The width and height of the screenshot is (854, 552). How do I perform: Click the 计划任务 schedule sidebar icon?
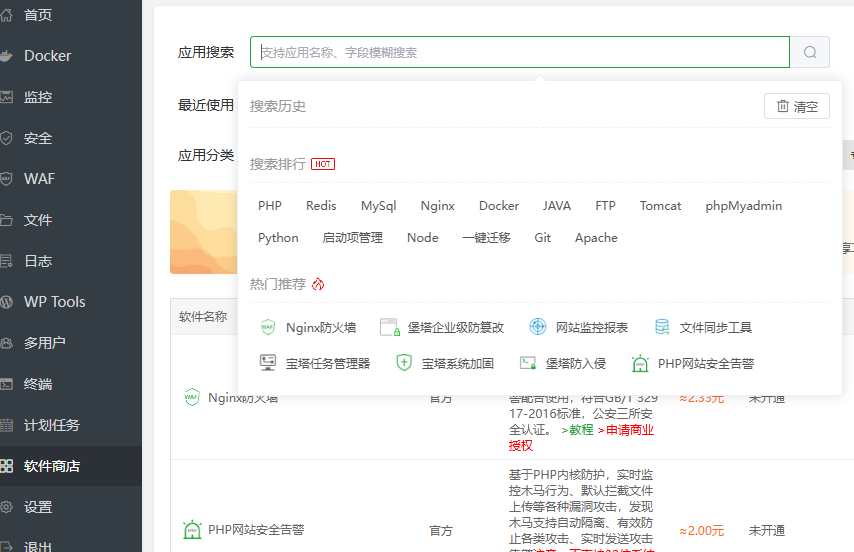click(6, 425)
